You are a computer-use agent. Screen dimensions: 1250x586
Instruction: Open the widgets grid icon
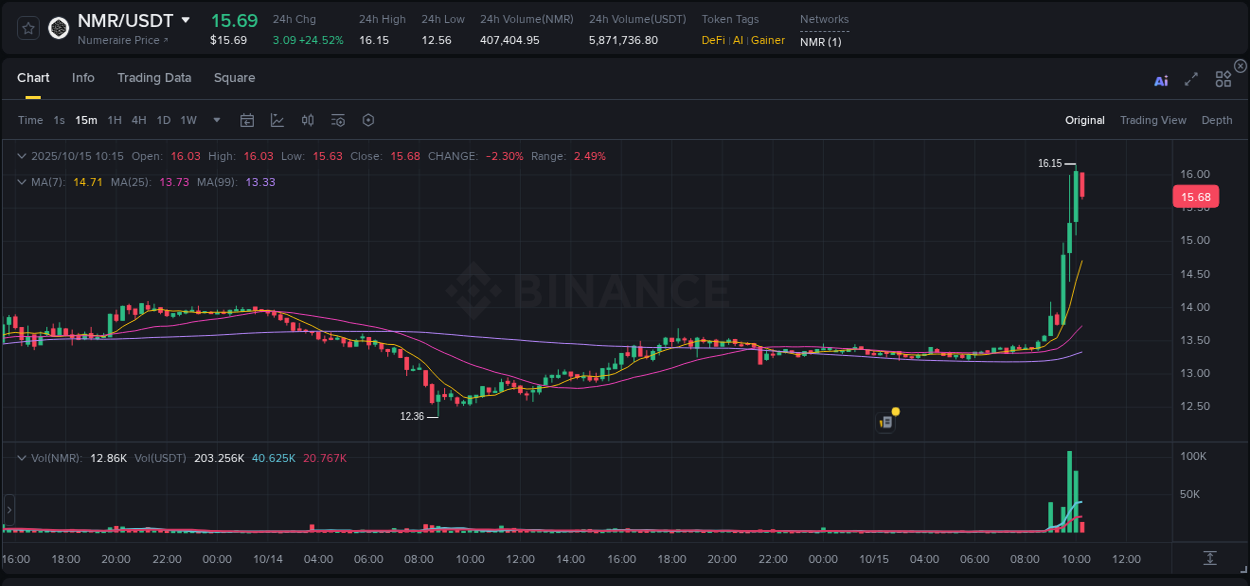click(1223, 79)
